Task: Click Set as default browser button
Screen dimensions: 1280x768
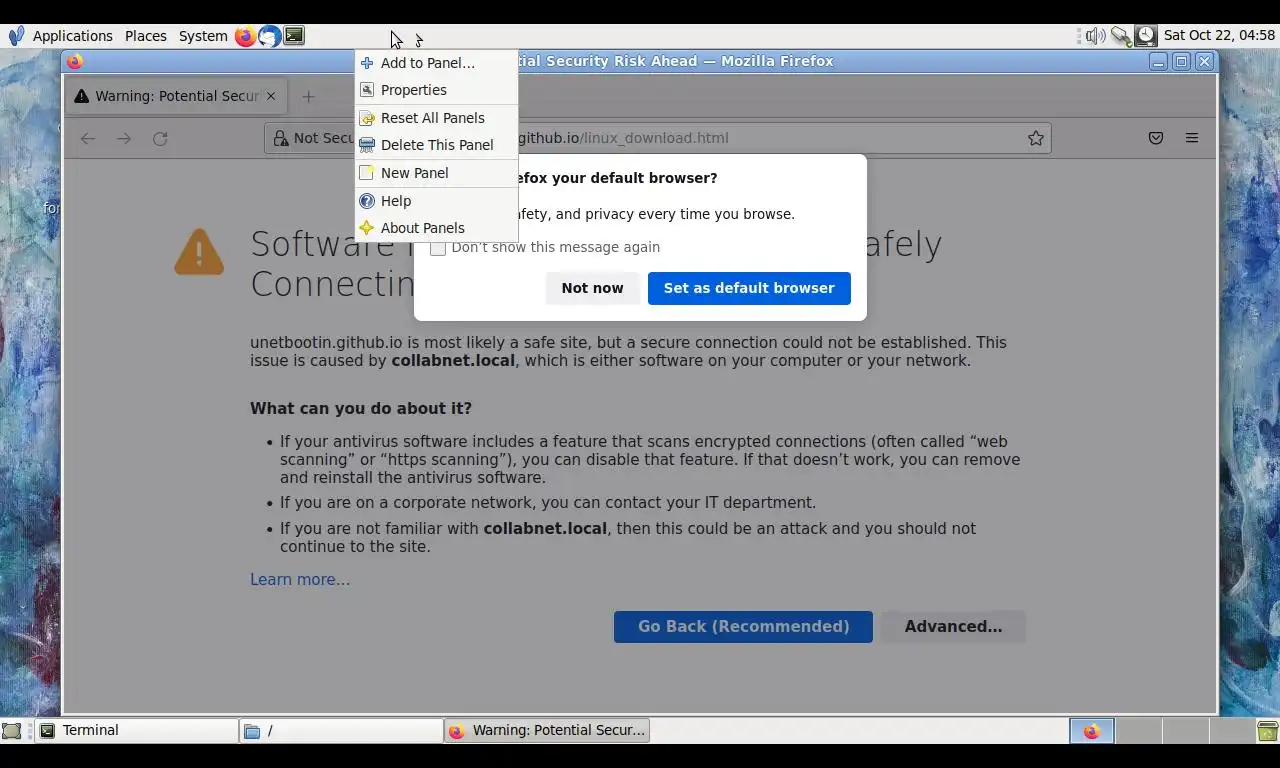Action: pos(749,288)
